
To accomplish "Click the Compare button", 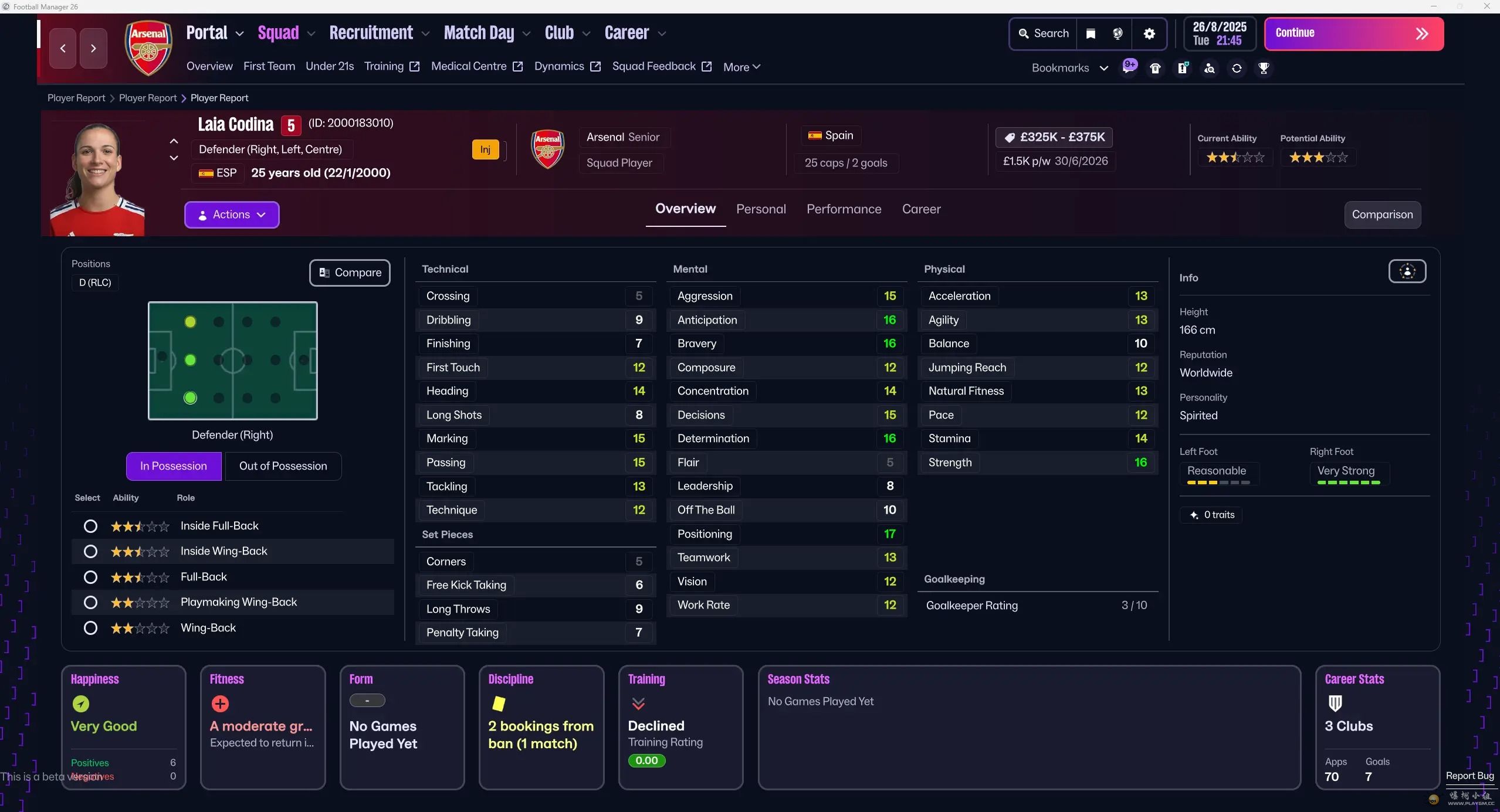I will (x=350, y=273).
